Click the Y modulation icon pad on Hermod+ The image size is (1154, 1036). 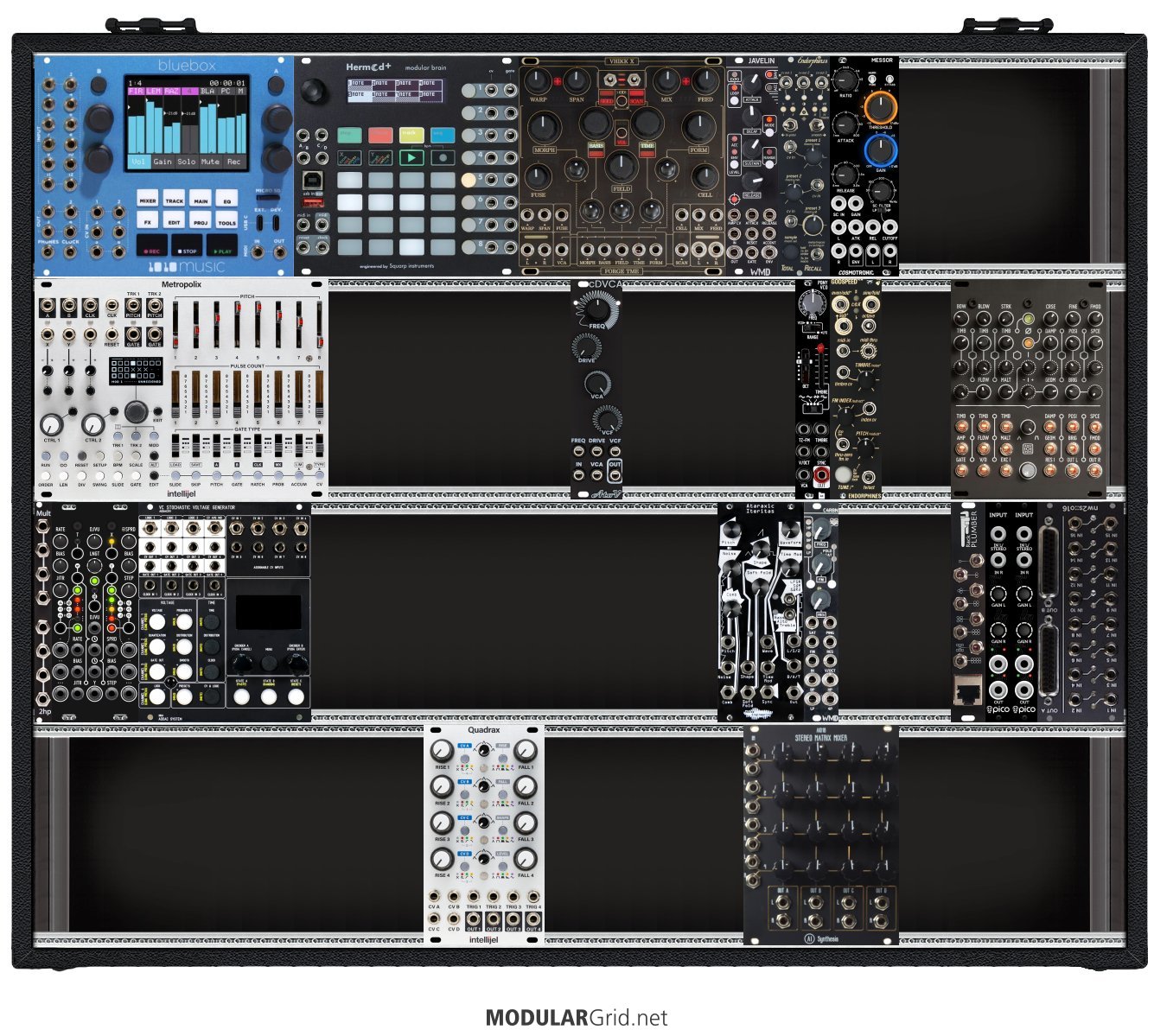[380, 158]
